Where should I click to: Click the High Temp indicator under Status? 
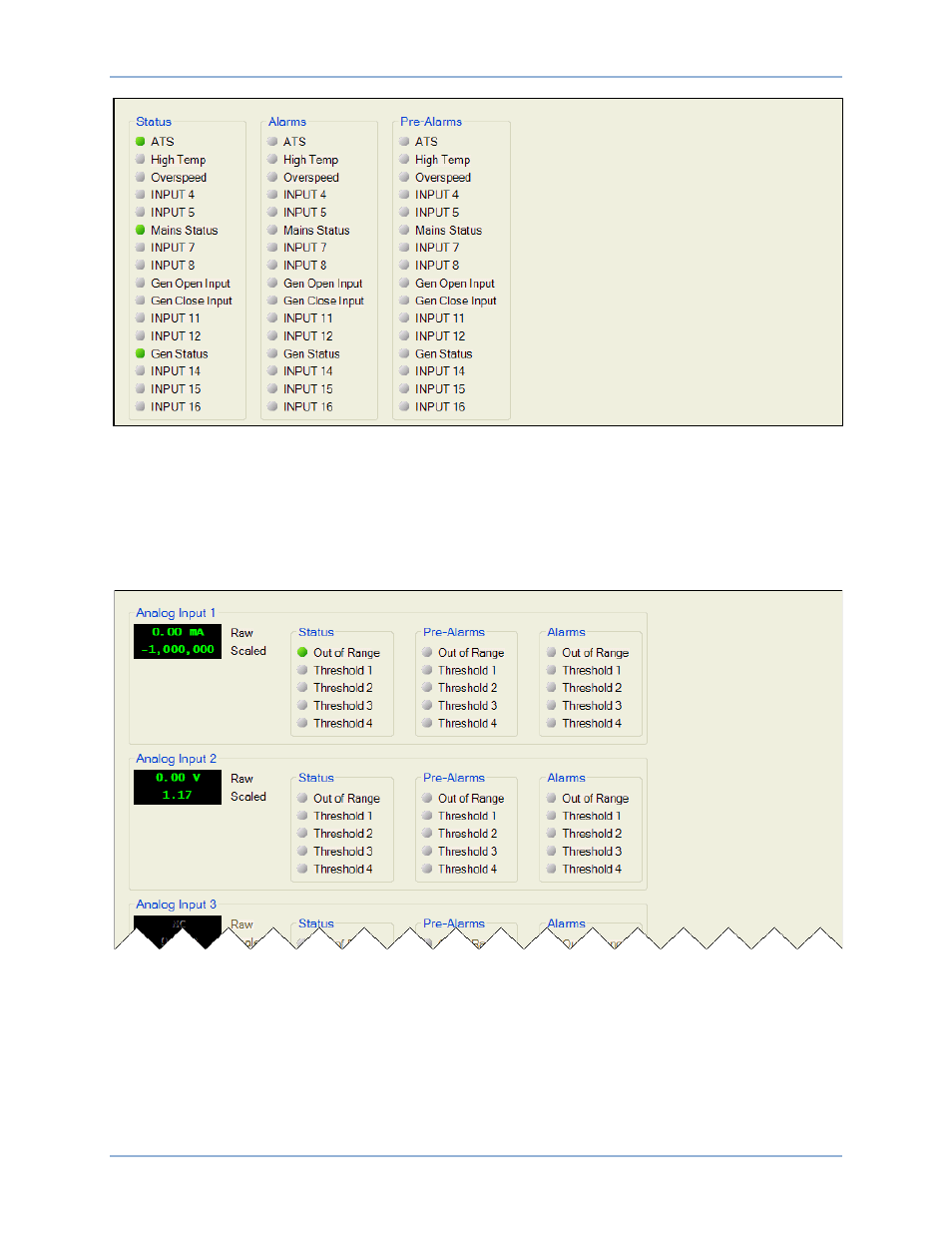pyautogui.click(x=141, y=160)
